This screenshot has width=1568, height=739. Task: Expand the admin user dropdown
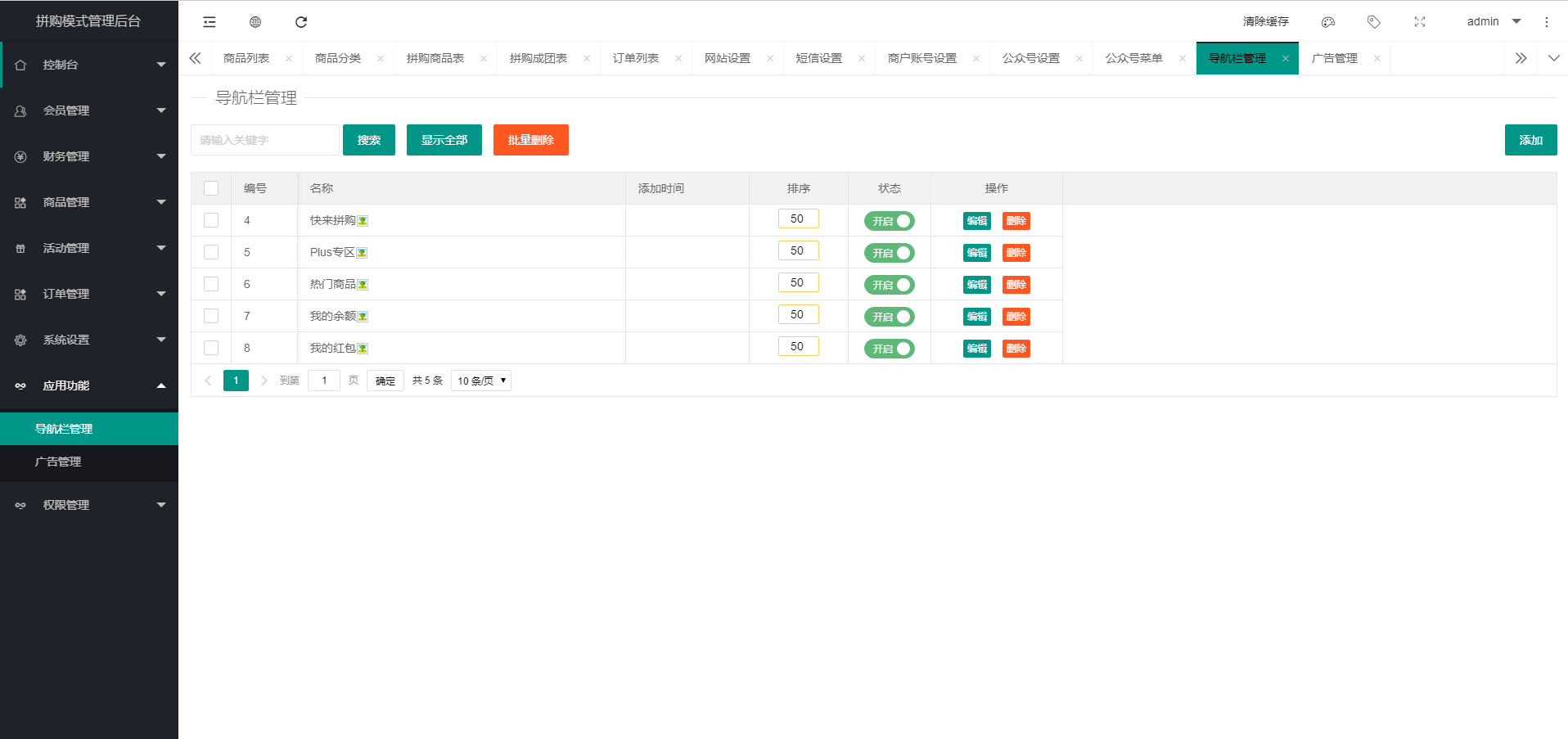1494,21
